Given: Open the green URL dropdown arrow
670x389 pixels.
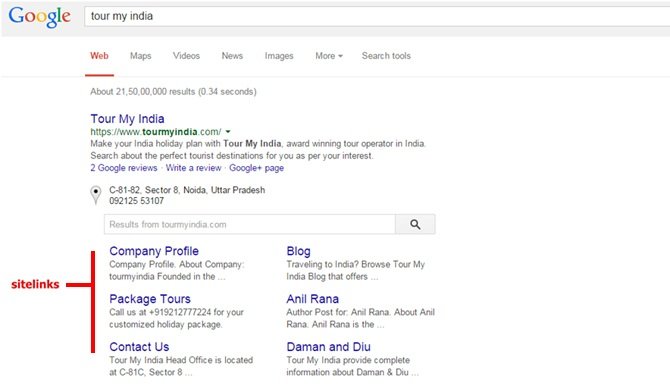Looking at the screenshot, I should (x=228, y=132).
